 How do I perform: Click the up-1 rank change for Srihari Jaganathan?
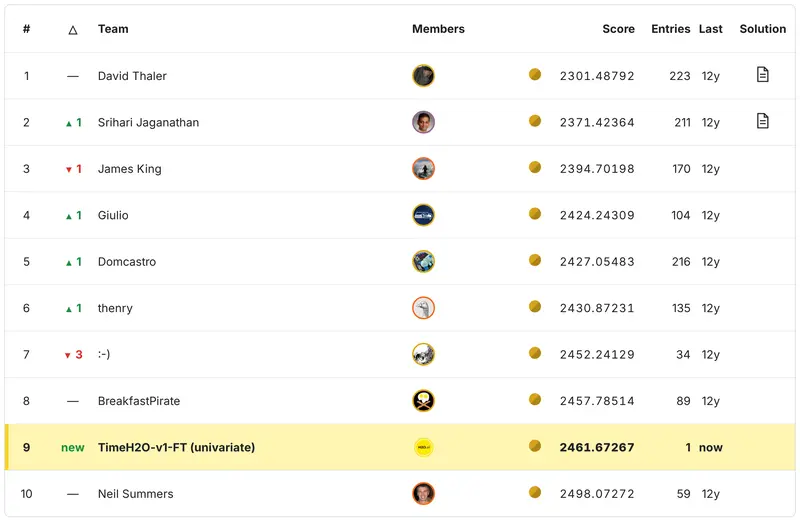coord(73,122)
